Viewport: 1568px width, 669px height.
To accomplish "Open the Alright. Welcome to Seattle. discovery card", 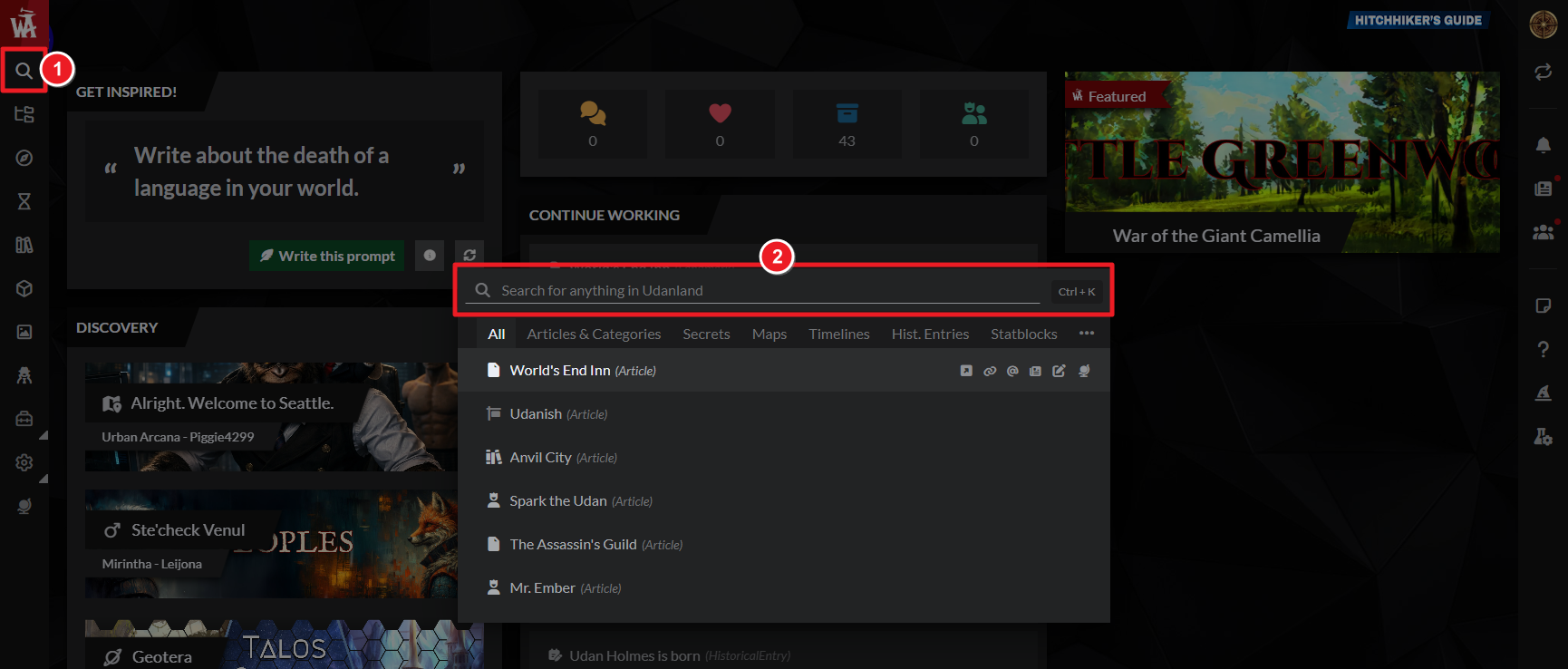I will point(271,416).
